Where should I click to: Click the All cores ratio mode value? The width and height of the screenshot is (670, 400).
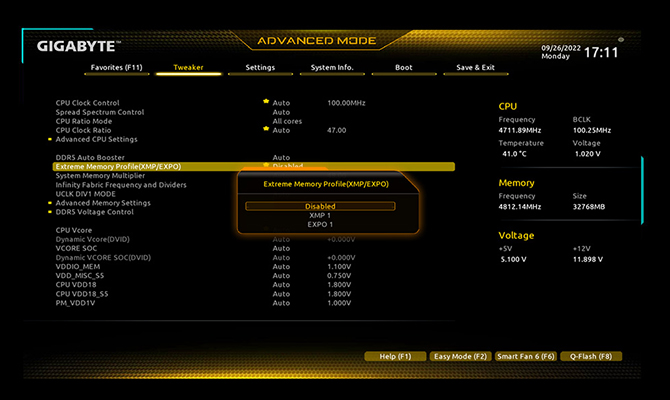(x=287, y=121)
